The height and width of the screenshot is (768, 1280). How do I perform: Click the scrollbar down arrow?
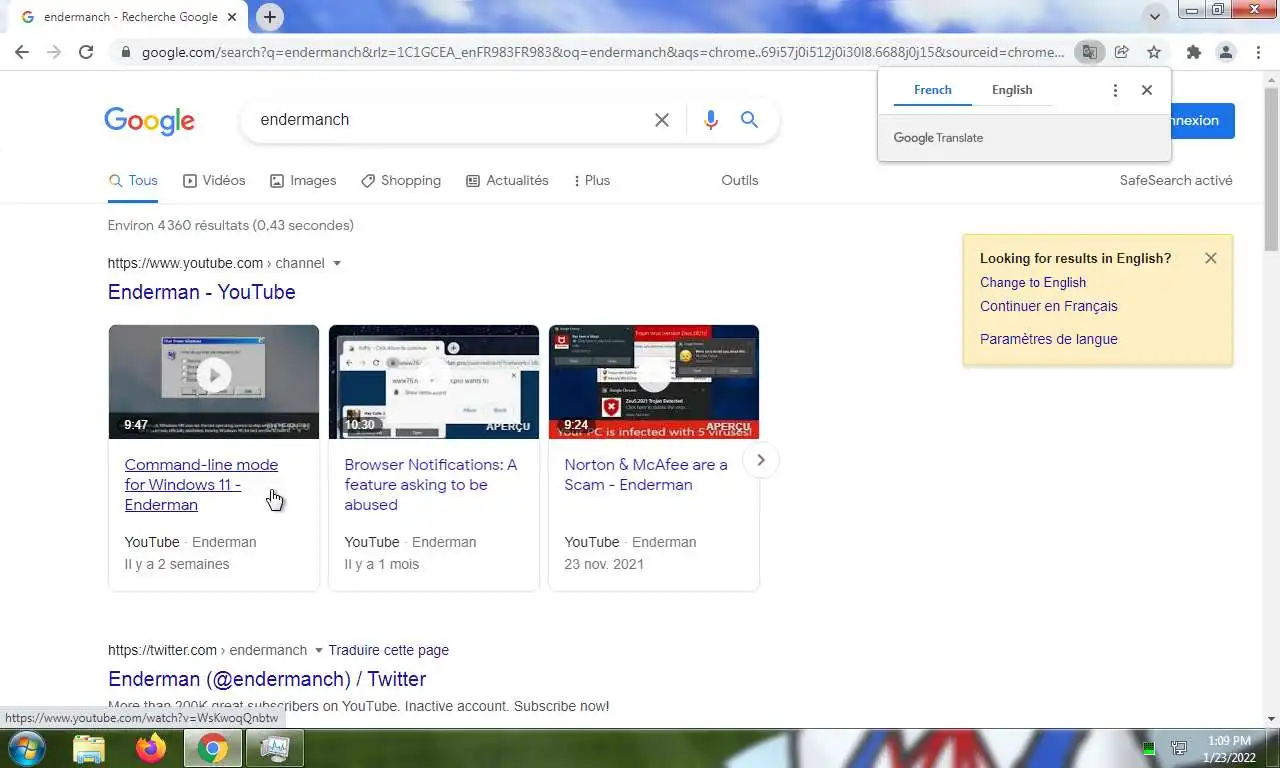(1271, 719)
